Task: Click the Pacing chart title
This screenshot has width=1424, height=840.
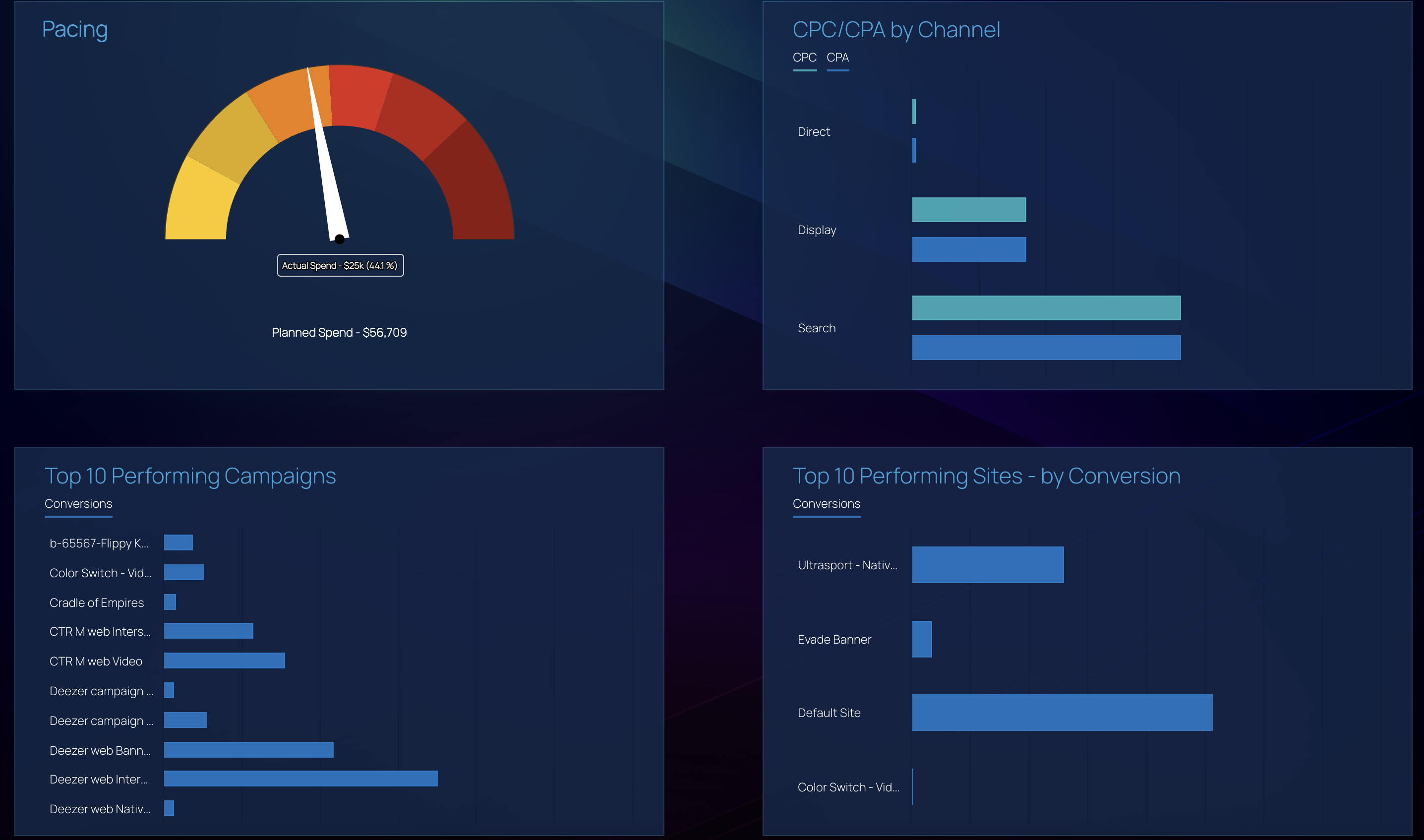Action: [74, 29]
